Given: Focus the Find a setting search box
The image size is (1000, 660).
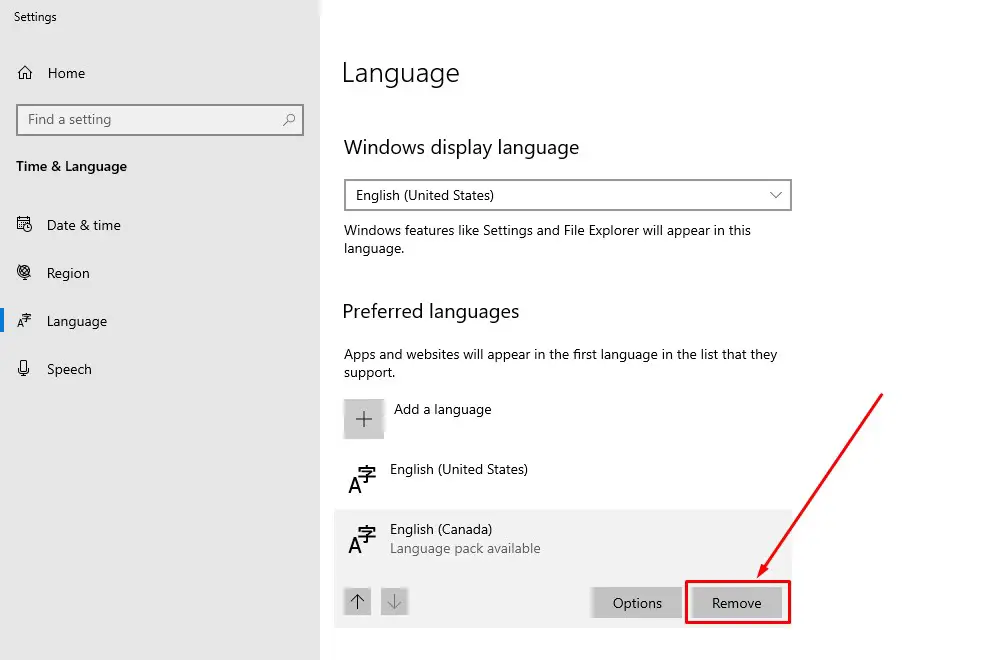Looking at the screenshot, I should coord(159,120).
